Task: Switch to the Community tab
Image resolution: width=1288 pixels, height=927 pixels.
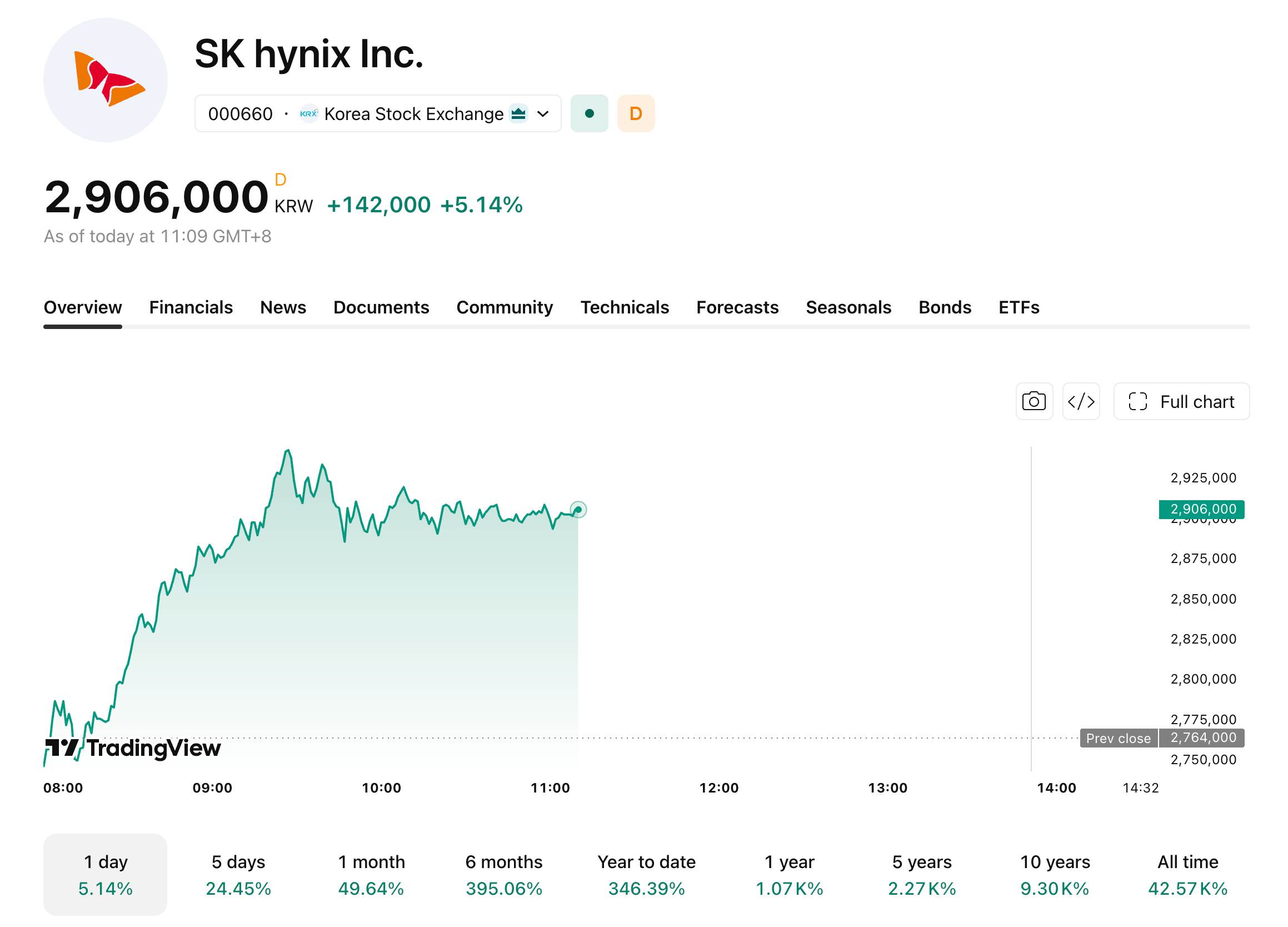Action: point(505,307)
